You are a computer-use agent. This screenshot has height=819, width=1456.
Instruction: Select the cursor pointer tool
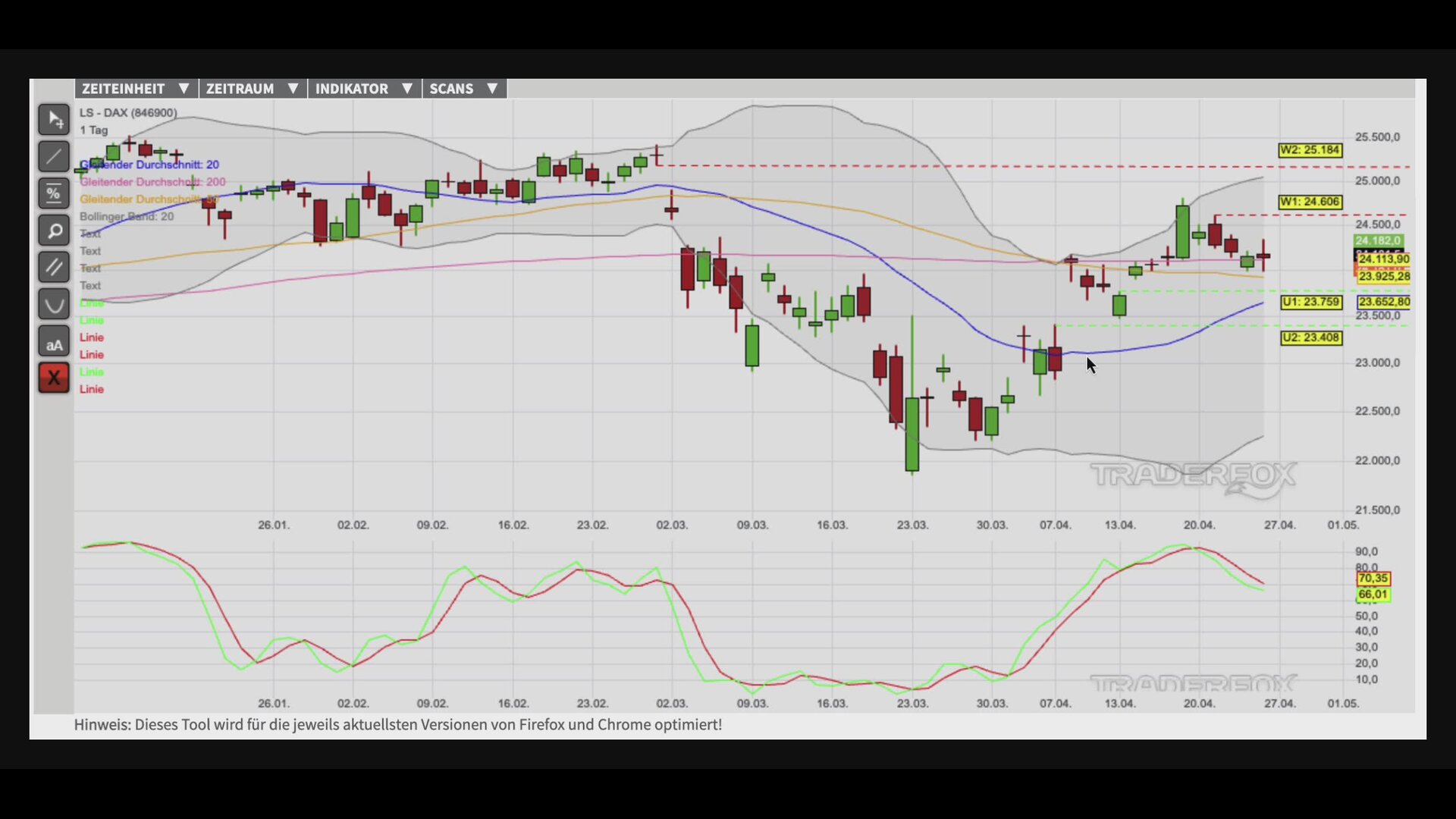(x=54, y=119)
